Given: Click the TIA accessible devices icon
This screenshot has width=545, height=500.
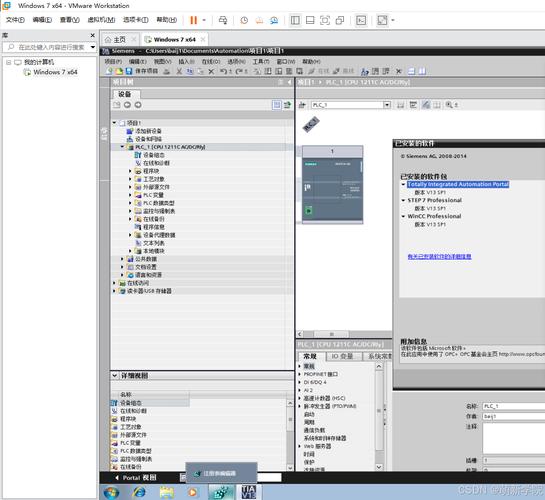Looking at the screenshot, I should pyautogui.click(x=365, y=71).
